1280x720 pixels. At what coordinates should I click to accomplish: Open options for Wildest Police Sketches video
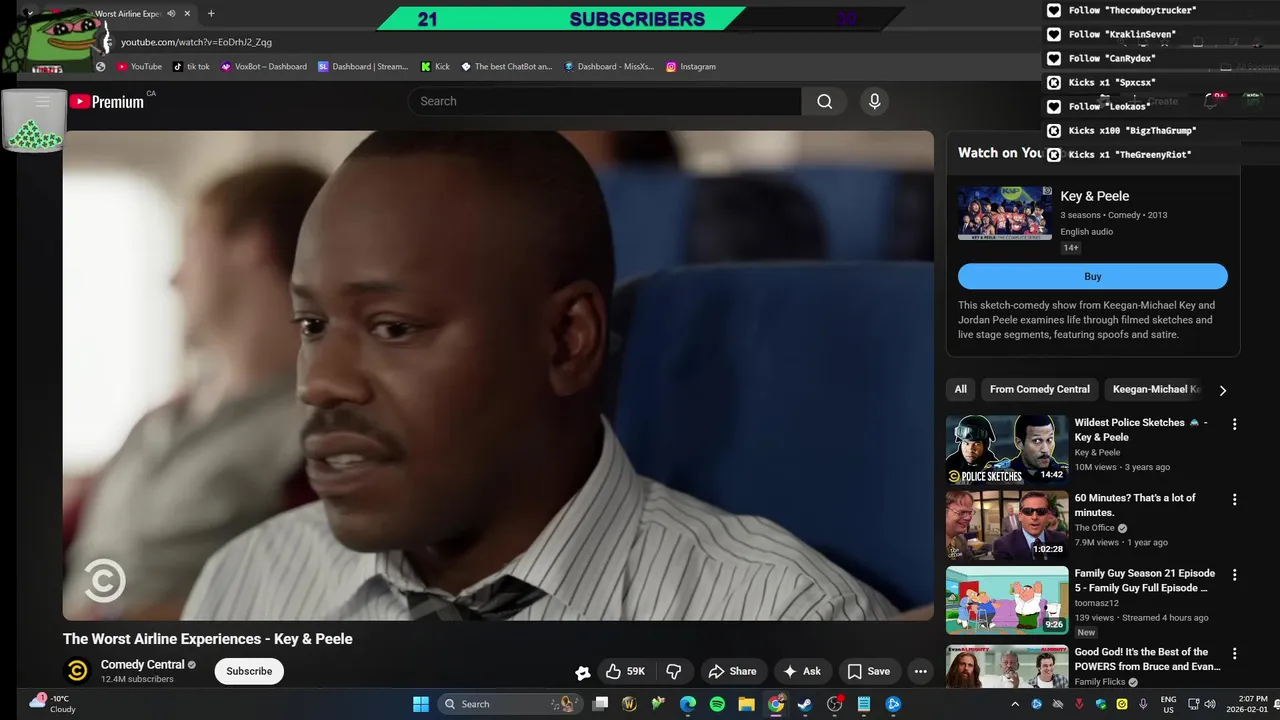(1234, 424)
